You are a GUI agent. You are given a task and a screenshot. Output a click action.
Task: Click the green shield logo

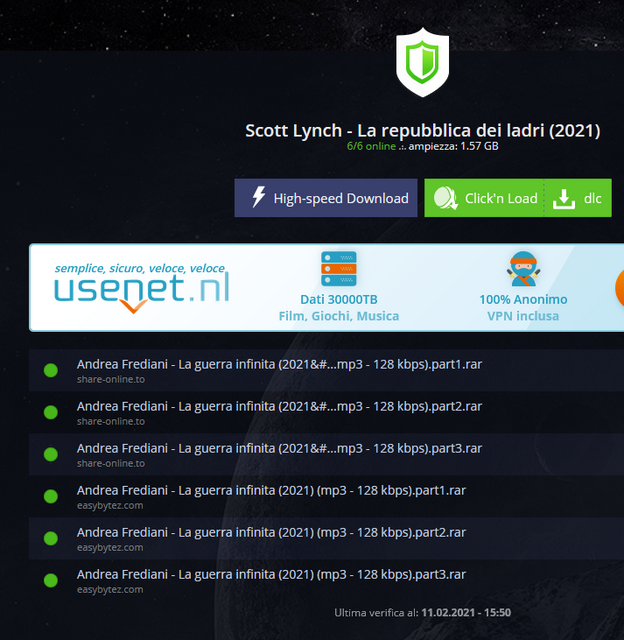pos(422,62)
